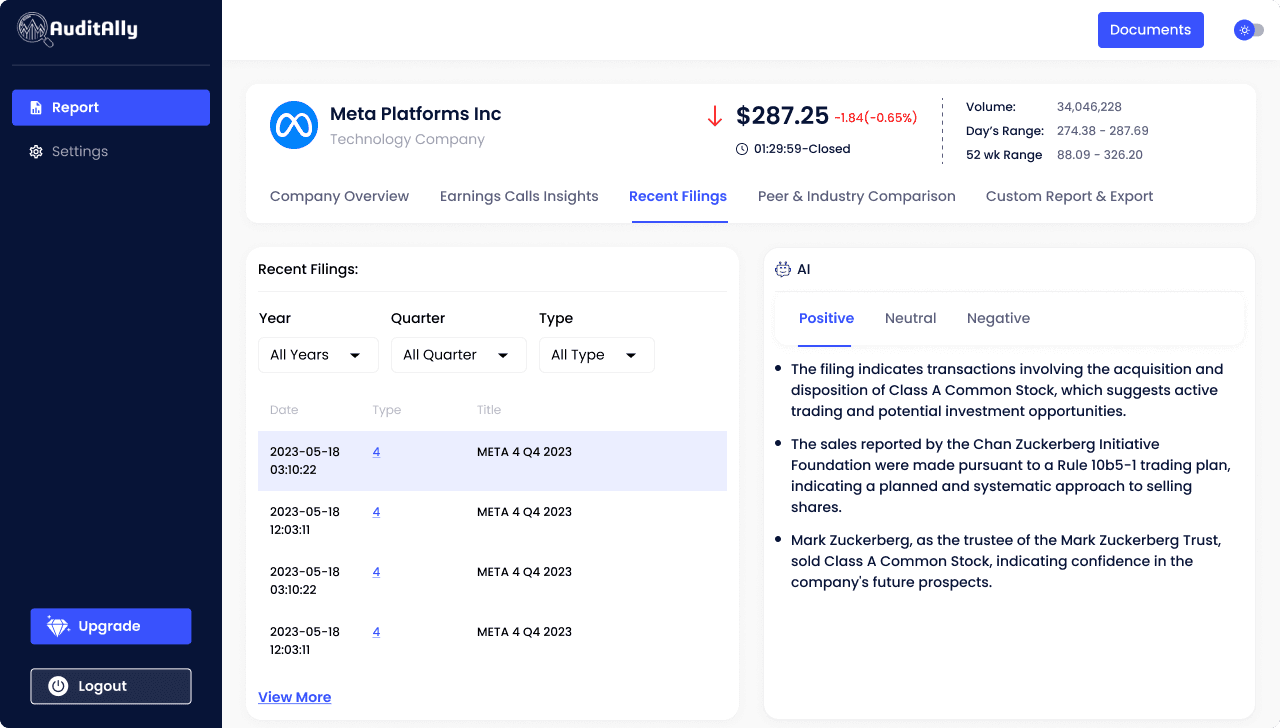Click the AI robot icon in panel header
Image resolution: width=1280 pixels, height=728 pixels.
point(783,269)
